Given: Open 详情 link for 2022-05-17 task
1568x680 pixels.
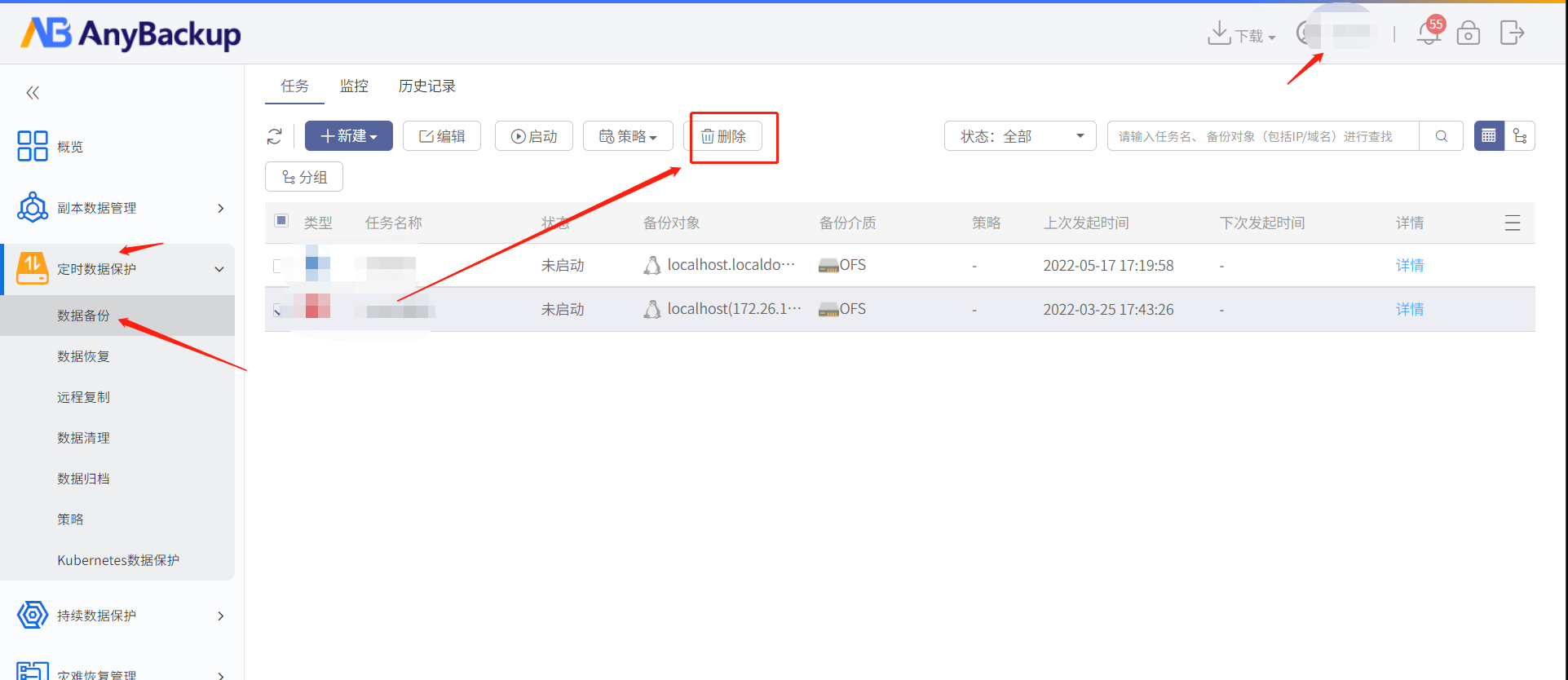Looking at the screenshot, I should coord(1410,265).
